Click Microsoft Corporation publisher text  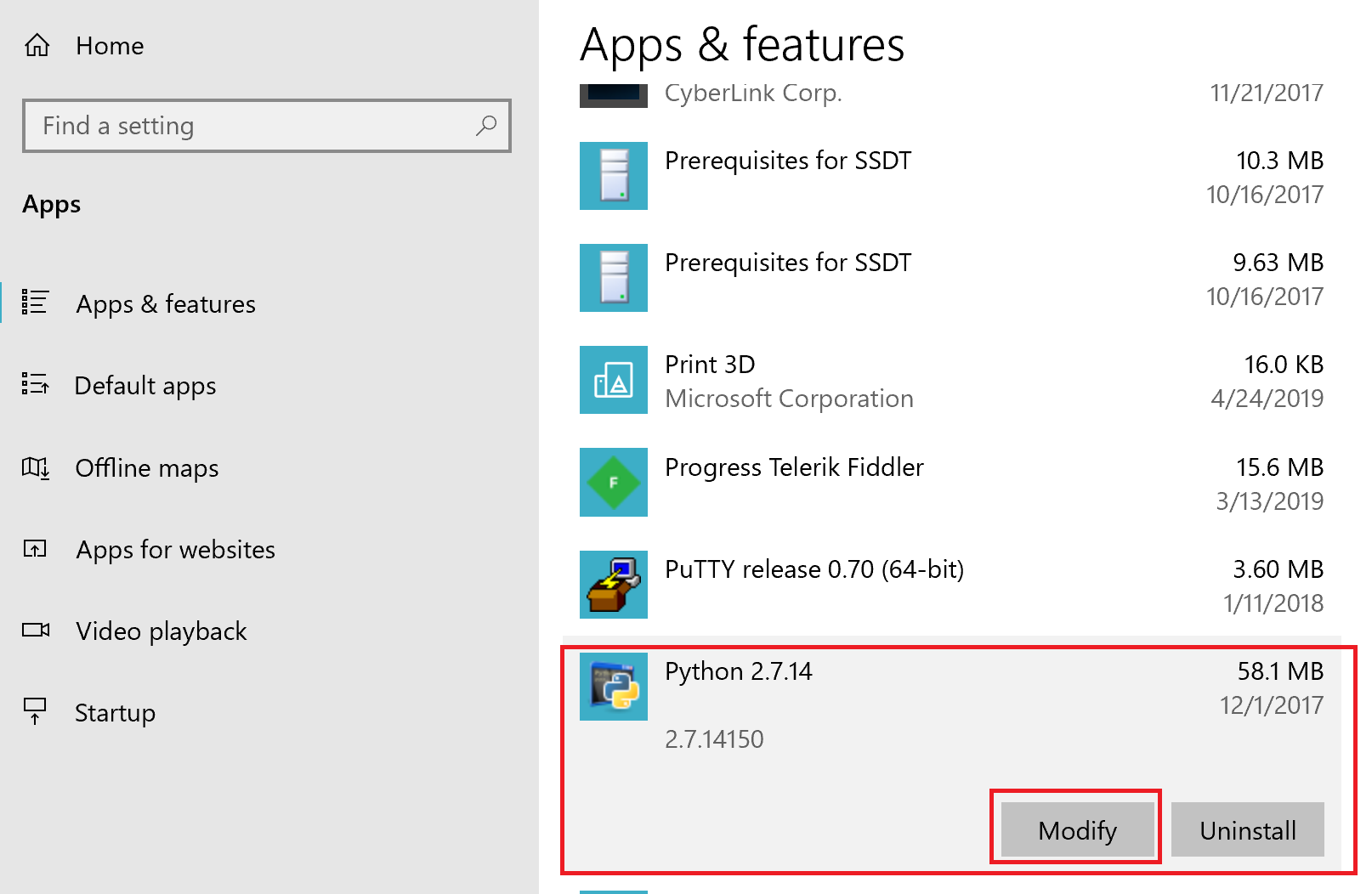coord(789,399)
